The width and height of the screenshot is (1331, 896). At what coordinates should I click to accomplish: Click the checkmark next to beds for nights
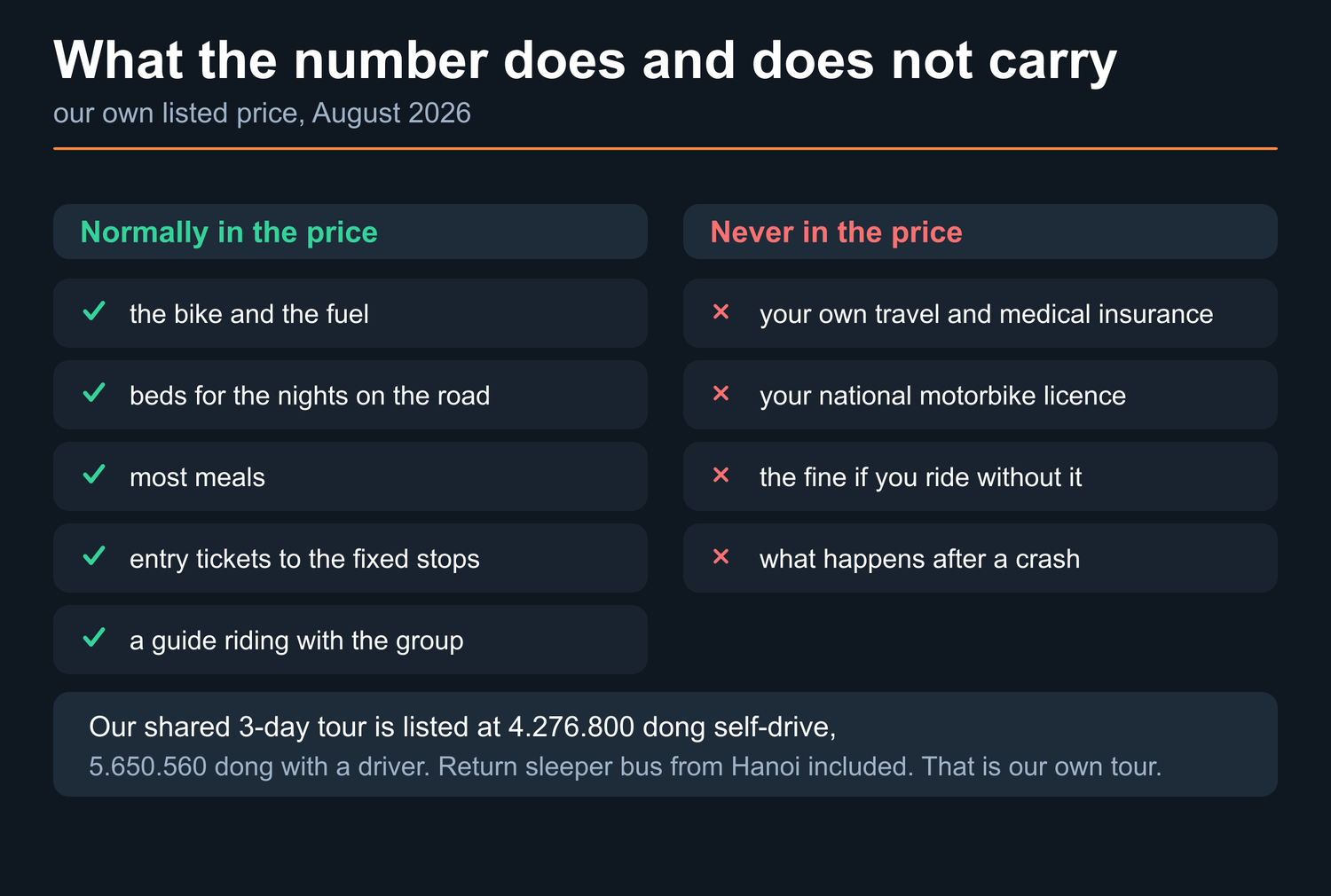point(94,393)
